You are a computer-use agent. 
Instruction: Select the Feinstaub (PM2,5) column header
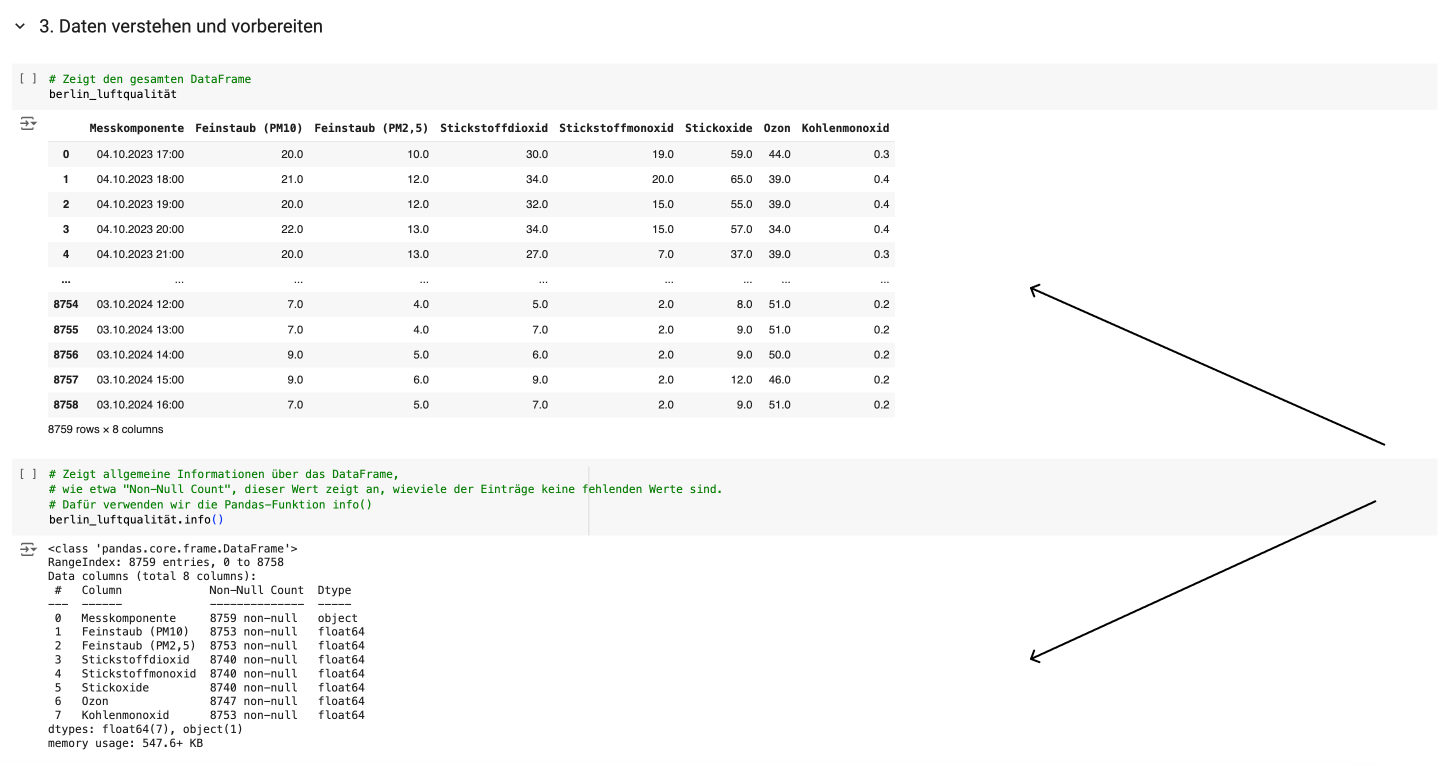point(371,128)
